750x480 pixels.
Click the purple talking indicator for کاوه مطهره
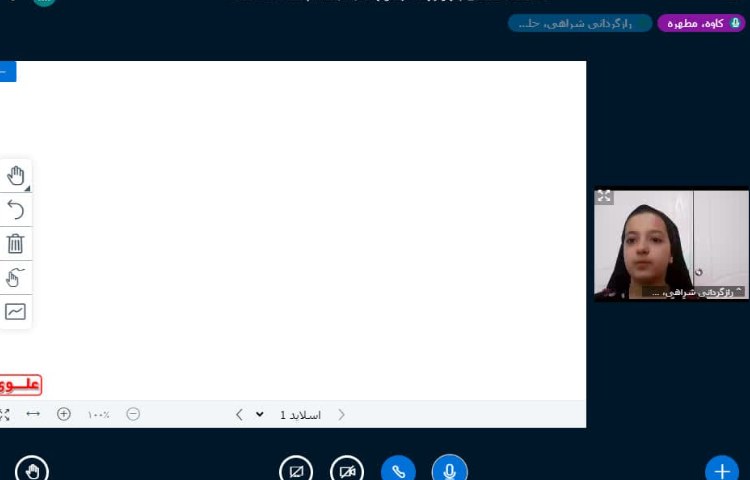tap(701, 23)
